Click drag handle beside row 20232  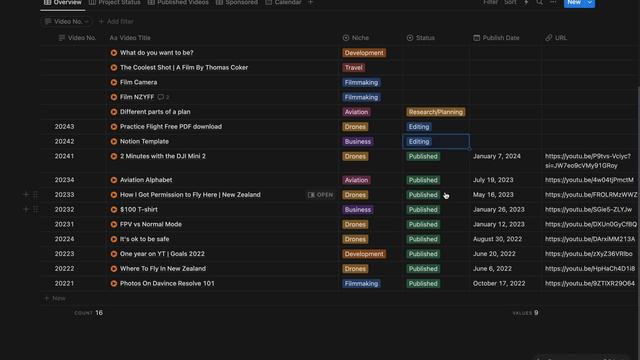click(36, 209)
